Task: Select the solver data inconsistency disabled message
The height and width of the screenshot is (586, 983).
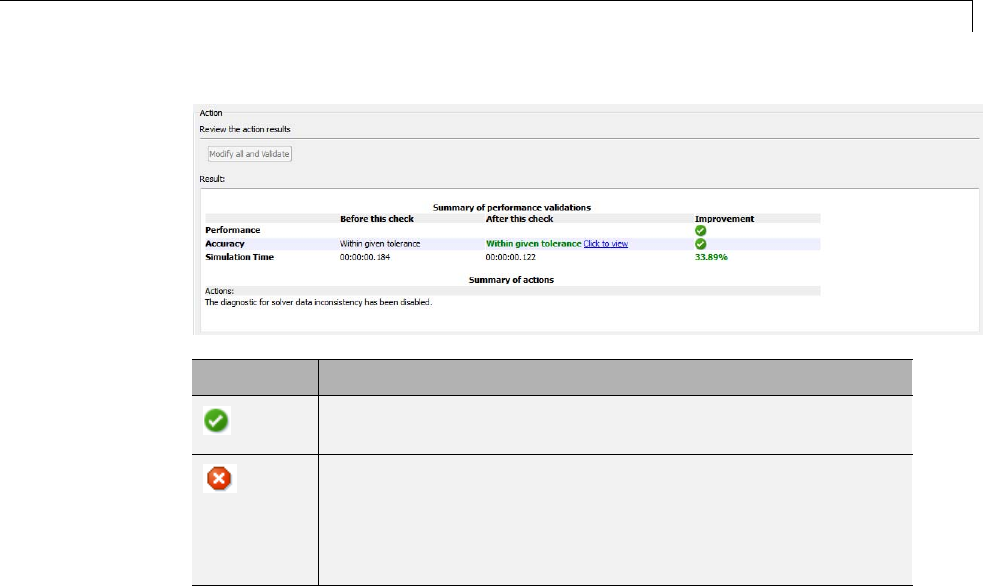Action: 318,302
